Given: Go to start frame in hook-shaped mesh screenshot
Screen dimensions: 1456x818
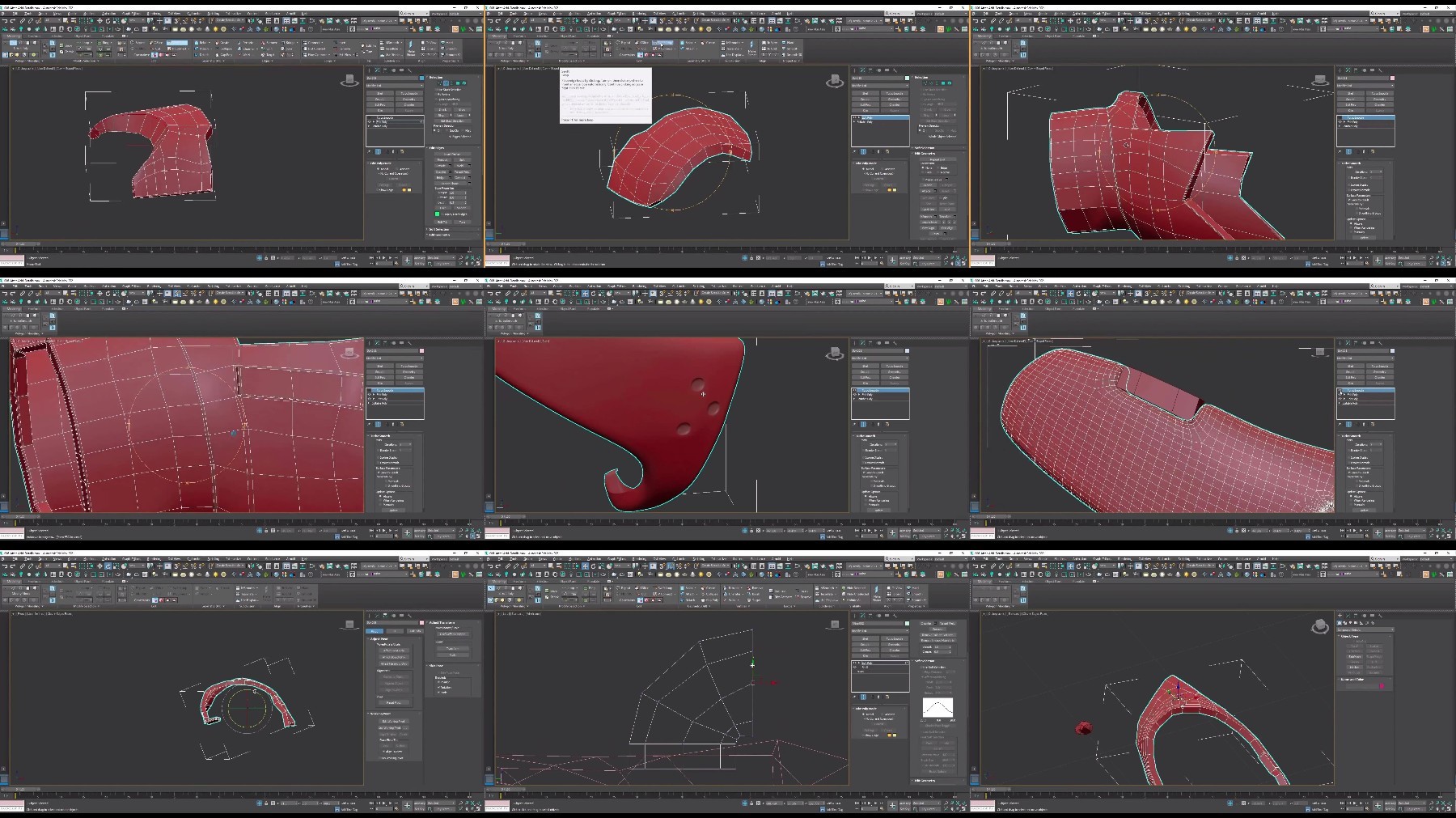Looking at the screenshot, I should tap(371, 257).
